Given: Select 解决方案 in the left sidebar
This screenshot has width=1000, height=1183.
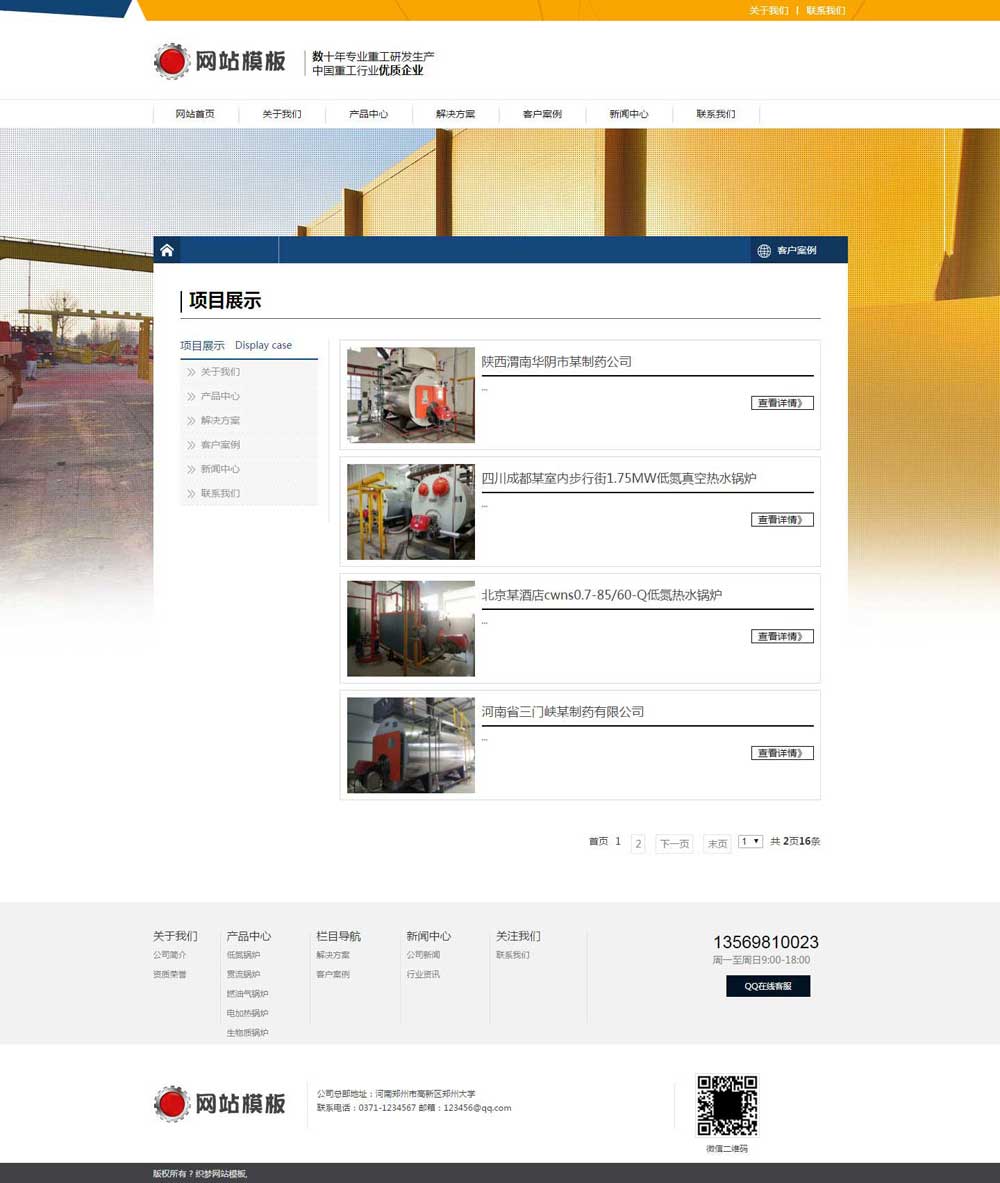Looking at the screenshot, I should pyautogui.click(x=220, y=420).
